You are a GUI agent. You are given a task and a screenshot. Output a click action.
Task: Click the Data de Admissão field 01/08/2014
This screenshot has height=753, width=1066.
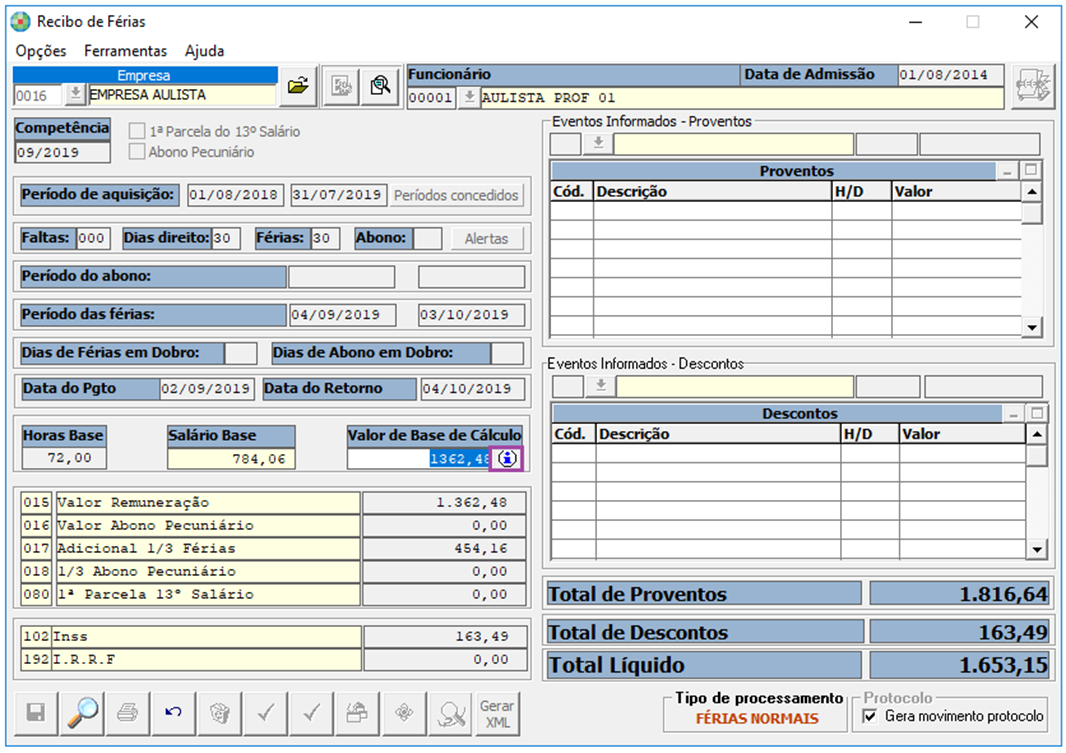click(950, 75)
